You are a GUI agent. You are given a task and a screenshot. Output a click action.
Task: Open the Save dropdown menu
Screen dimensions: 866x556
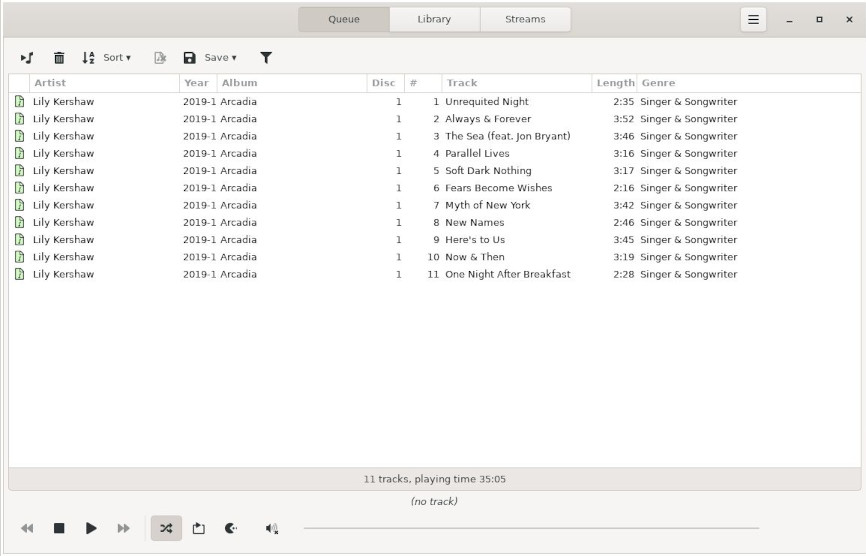click(210, 58)
